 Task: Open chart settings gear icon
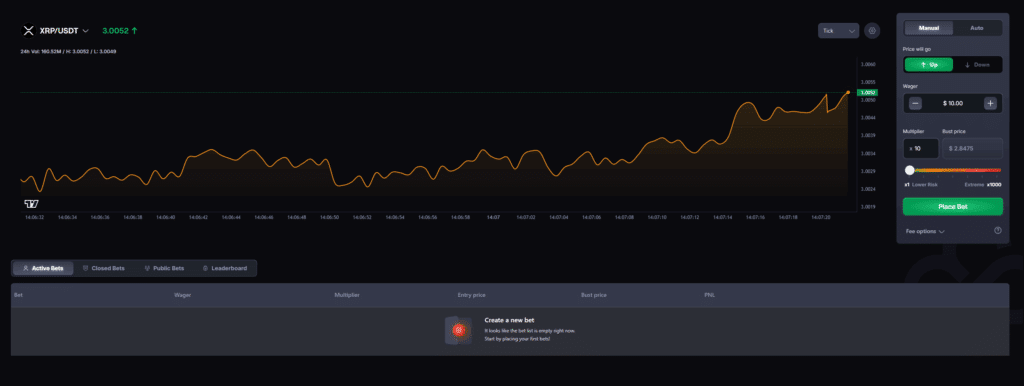(x=872, y=31)
